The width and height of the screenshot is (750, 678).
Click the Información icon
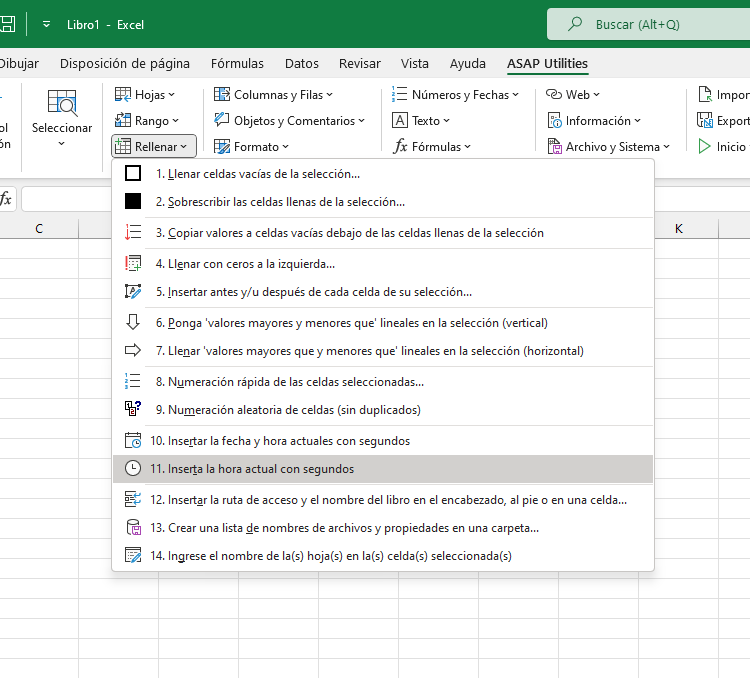point(554,121)
